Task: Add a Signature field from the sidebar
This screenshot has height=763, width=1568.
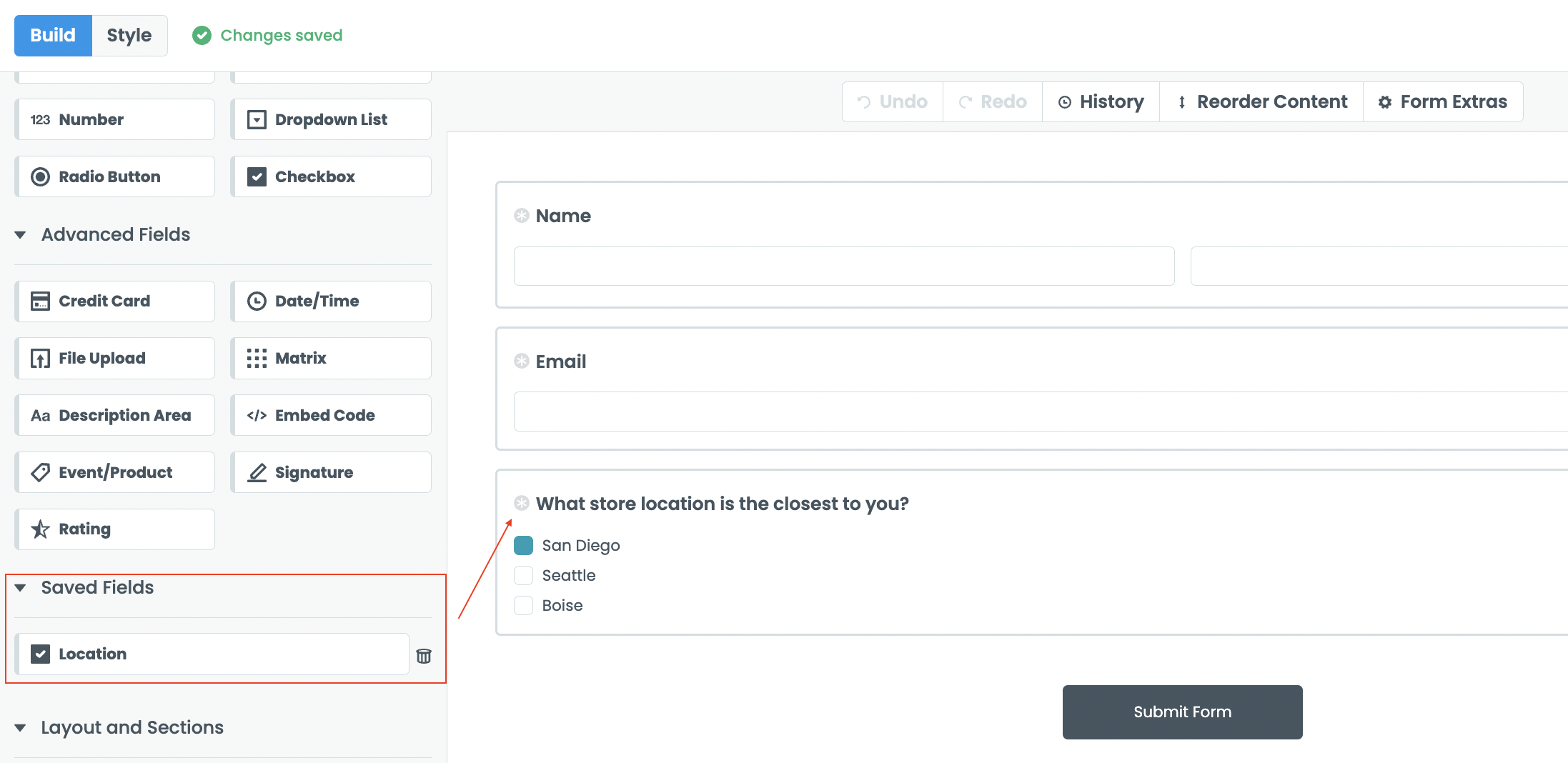Action: (331, 472)
